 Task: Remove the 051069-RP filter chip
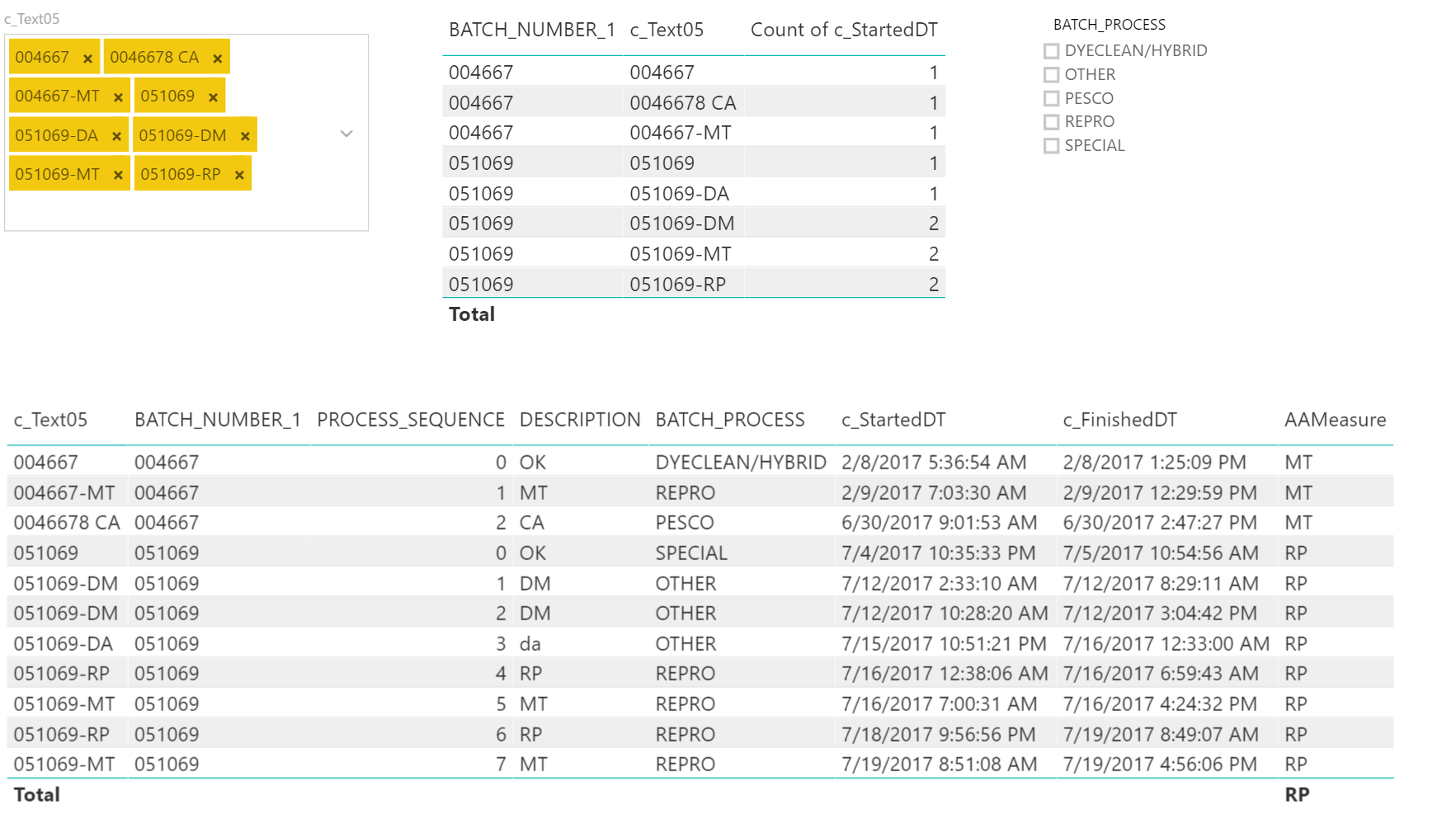tap(239, 175)
